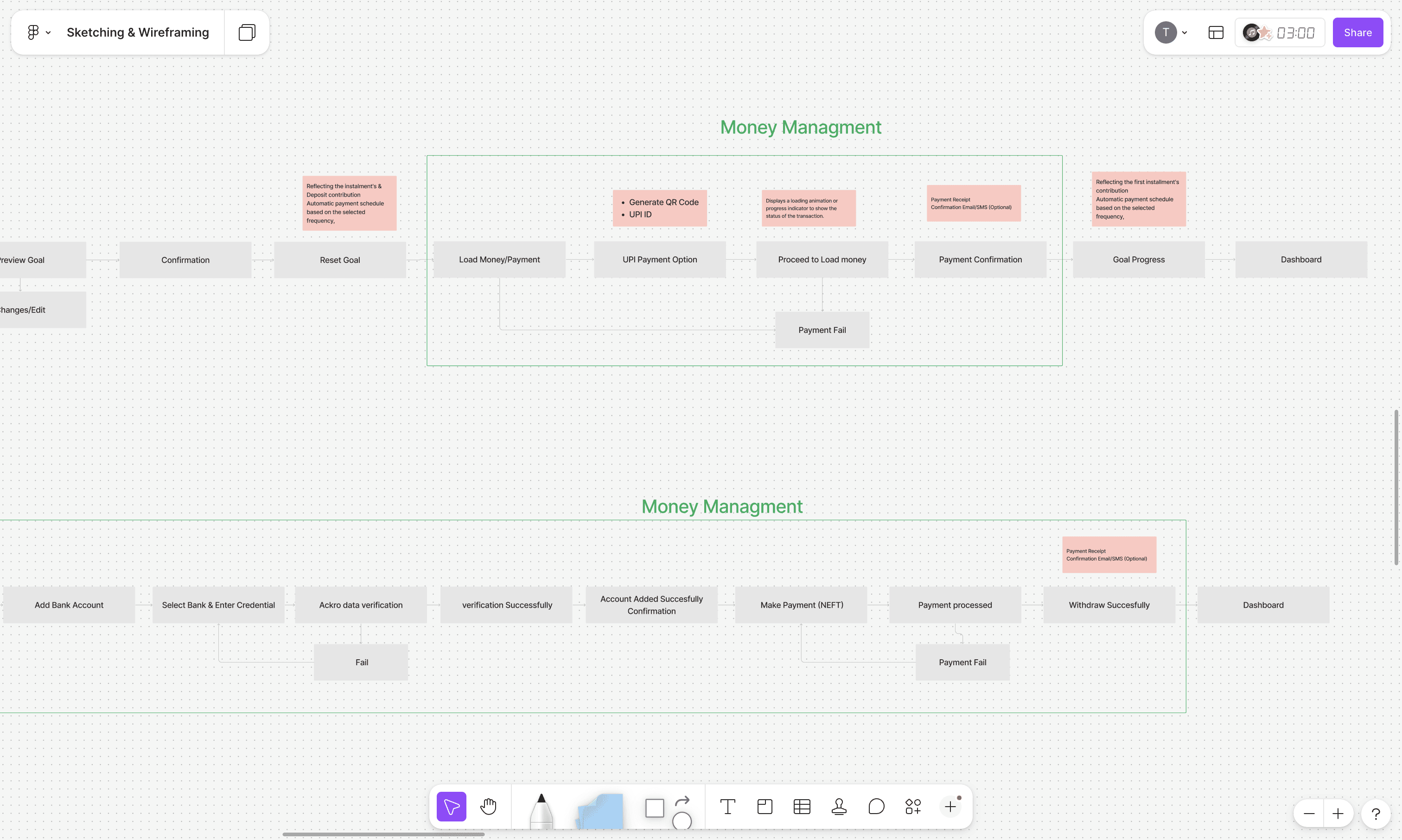Select the Move arrow tool
This screenshot has height=840, width=1402.
pyautogui.click(x=451, y=806)
